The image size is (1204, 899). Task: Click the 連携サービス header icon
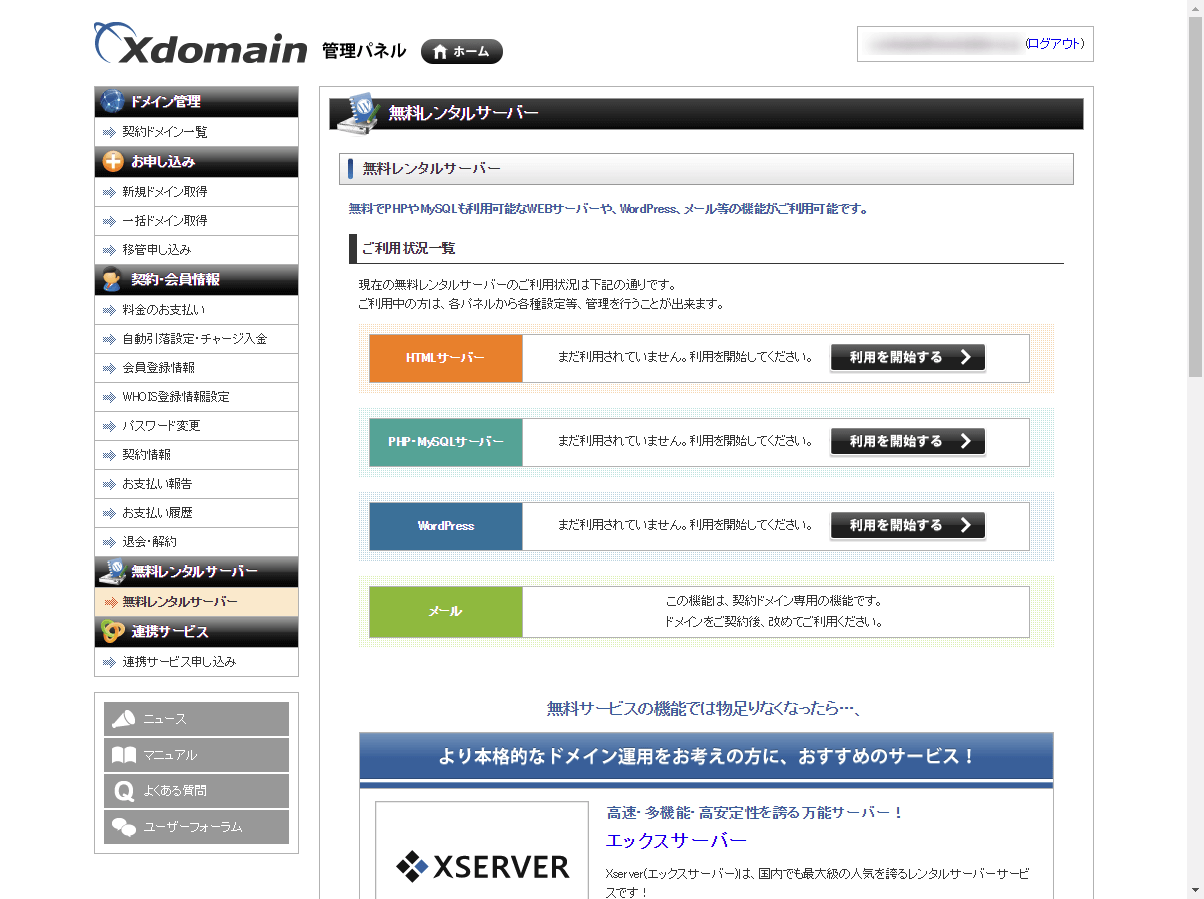coord(113,632)
